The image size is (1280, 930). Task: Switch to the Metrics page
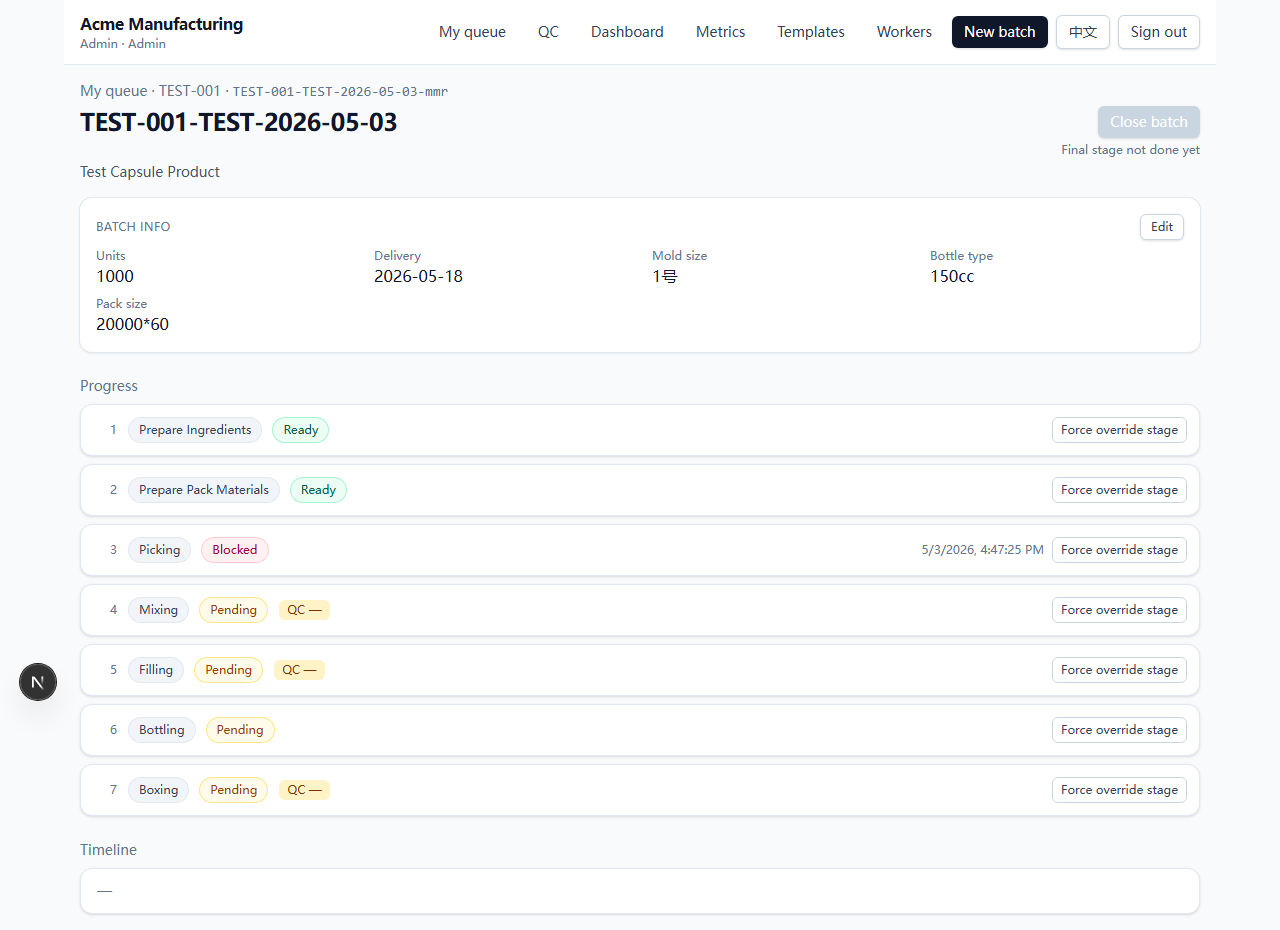[720, 32]
